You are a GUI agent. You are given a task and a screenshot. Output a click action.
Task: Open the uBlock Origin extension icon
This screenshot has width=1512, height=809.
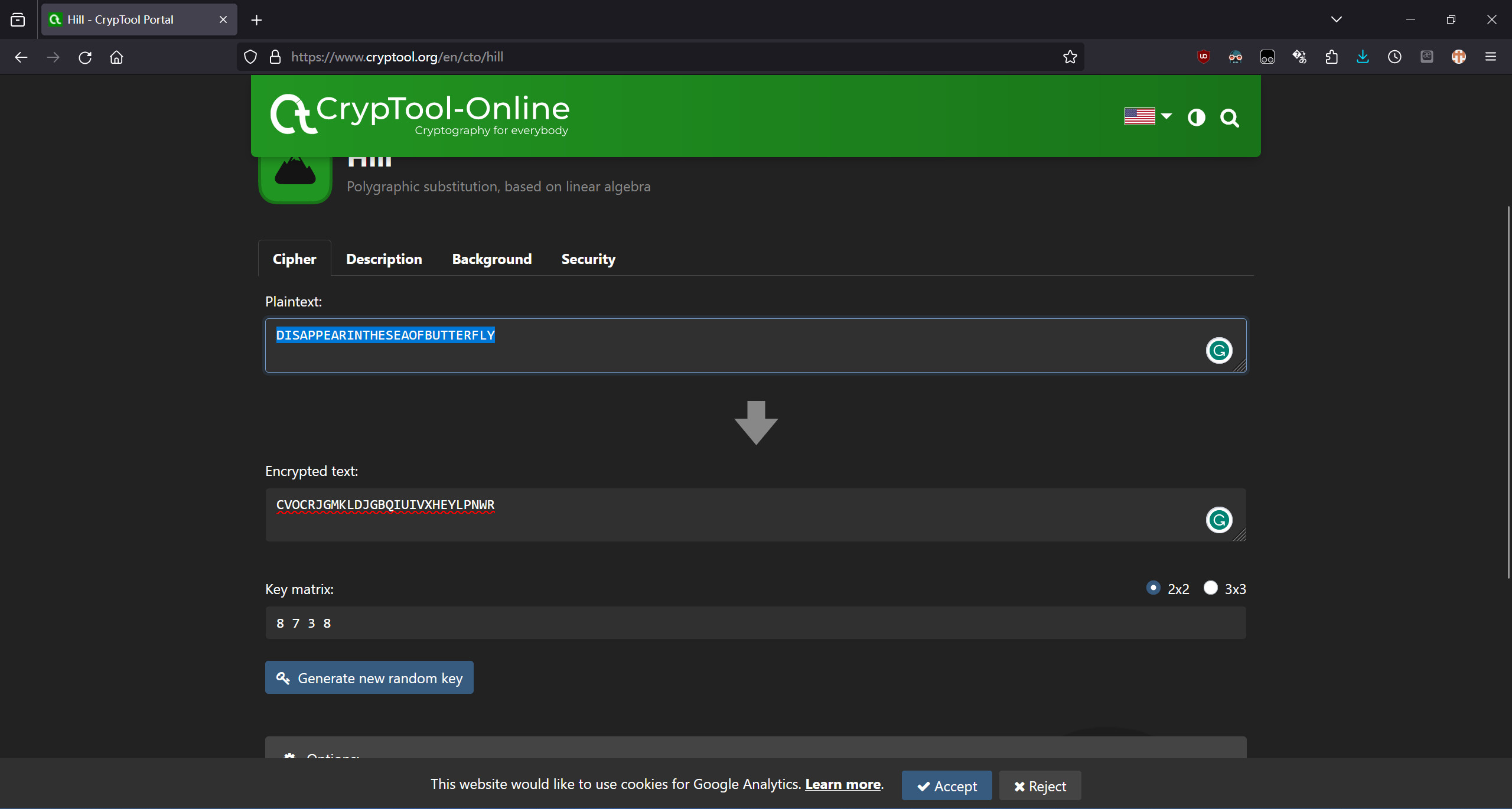[1203, 57]
